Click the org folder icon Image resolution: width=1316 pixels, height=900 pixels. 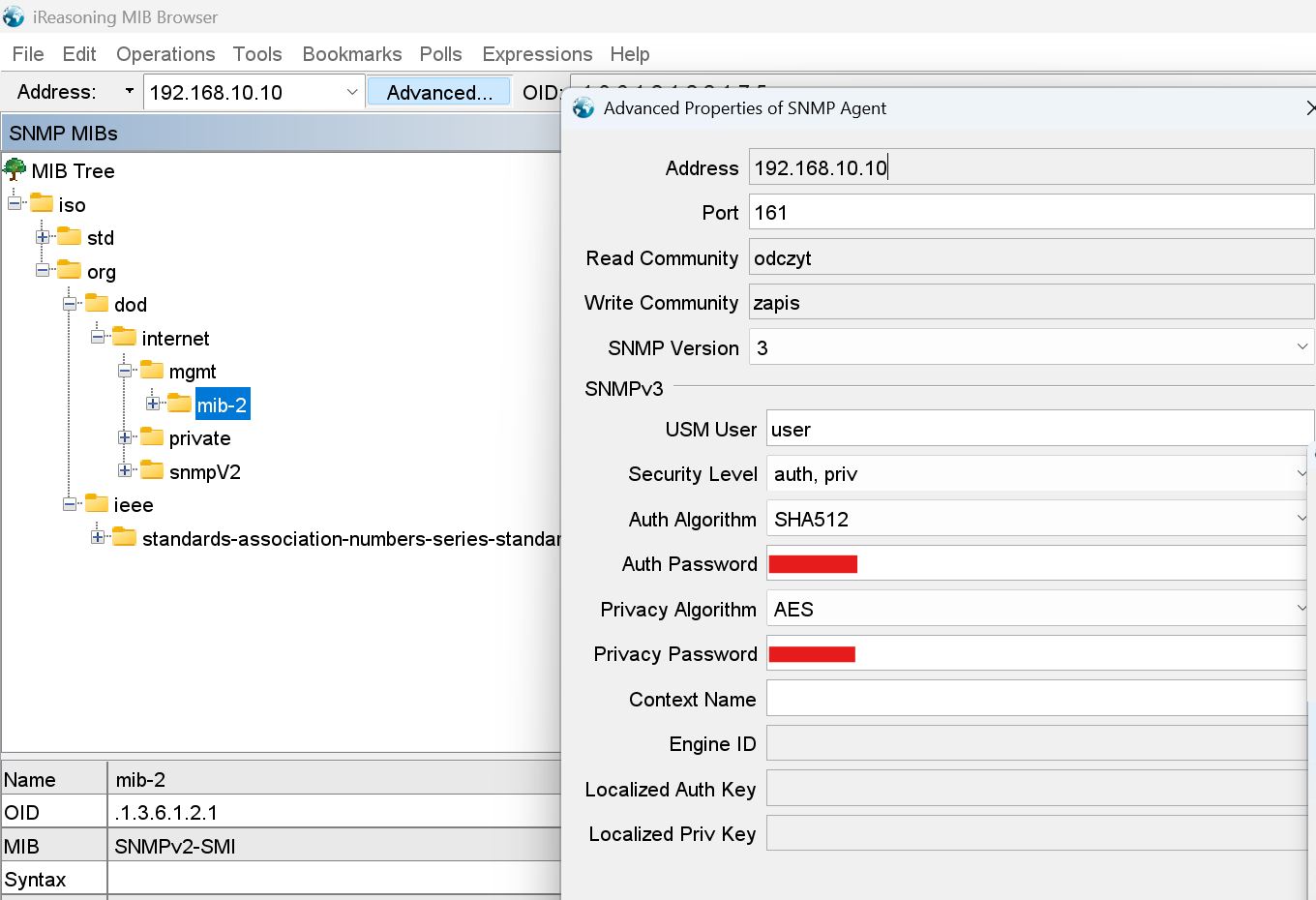[70, 269]
